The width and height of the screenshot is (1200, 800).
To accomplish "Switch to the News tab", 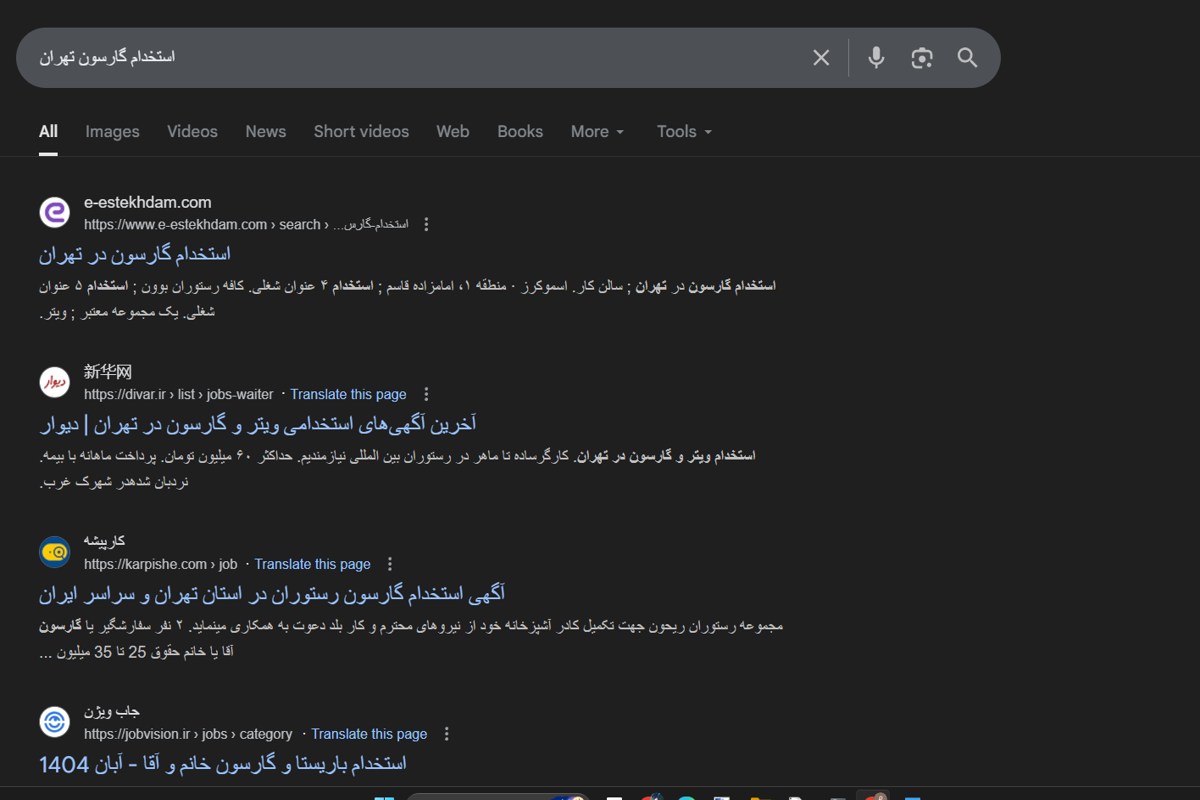I will coord(265,131).
